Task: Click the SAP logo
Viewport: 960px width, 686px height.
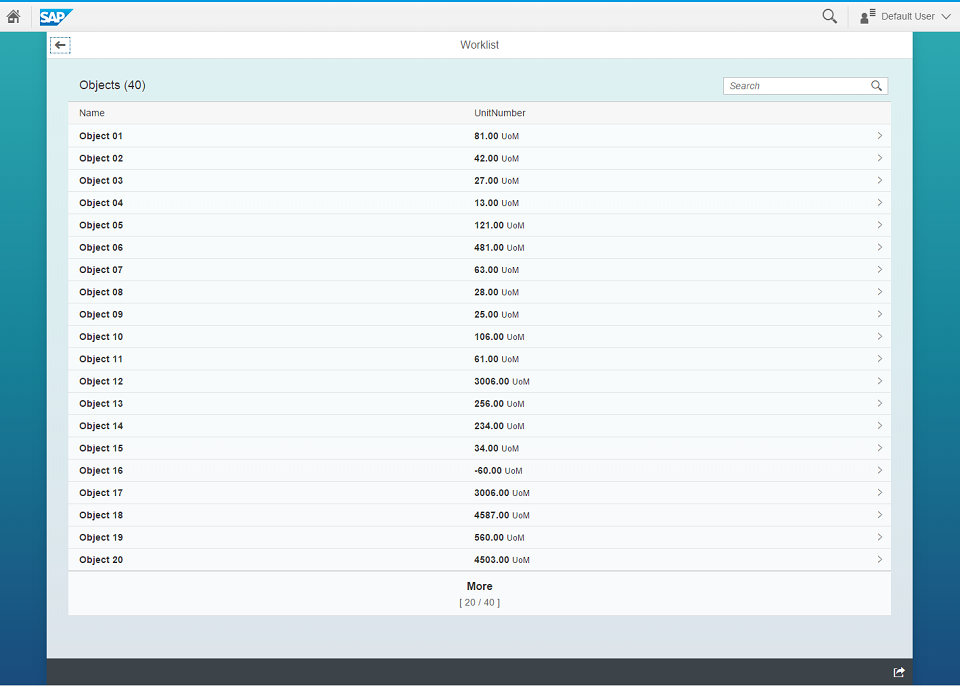Action: coord(56,16)
